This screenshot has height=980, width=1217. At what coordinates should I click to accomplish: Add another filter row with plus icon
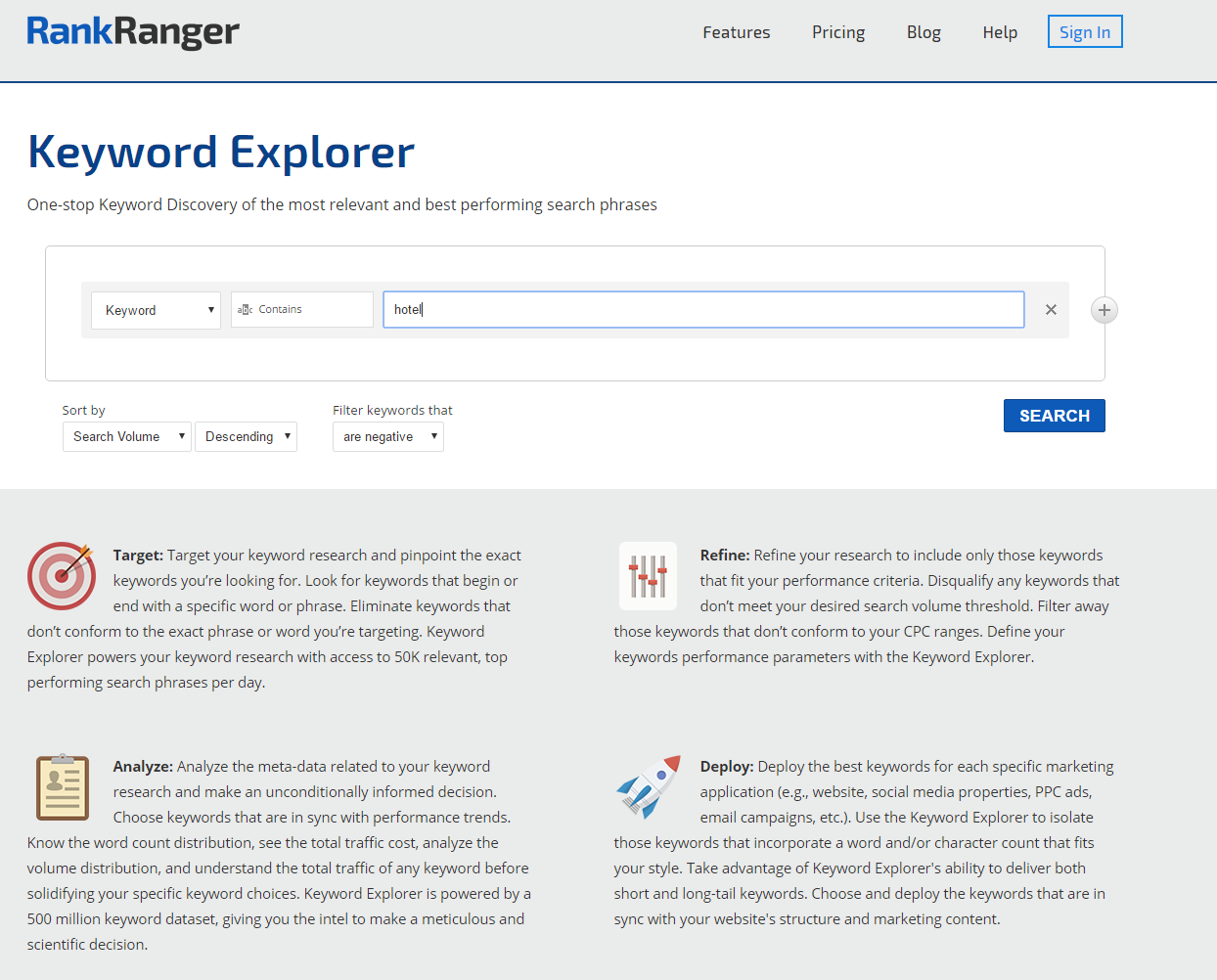click(1104, 310)
